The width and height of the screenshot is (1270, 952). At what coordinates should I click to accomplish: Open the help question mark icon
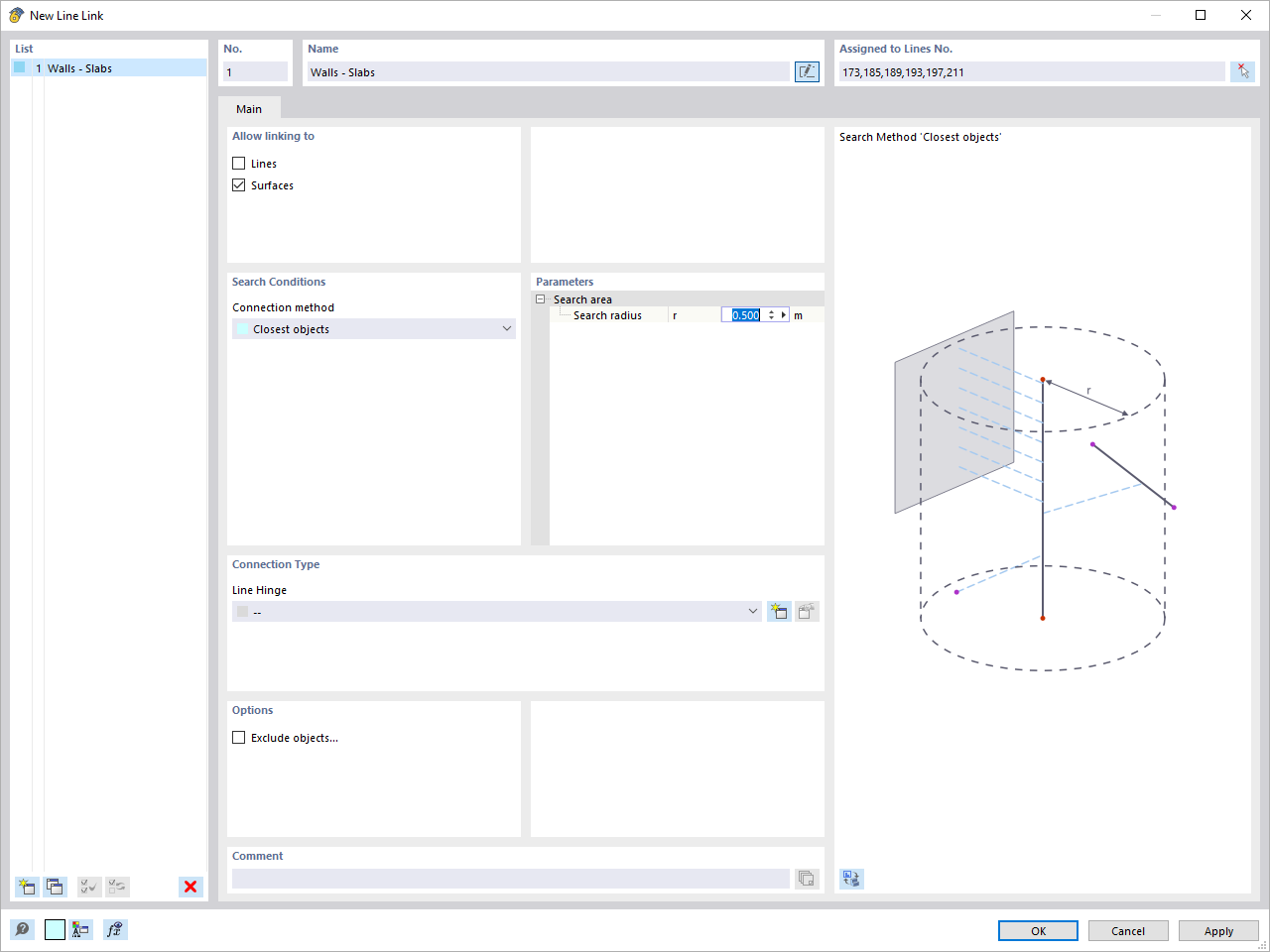[x=21, y=929]
